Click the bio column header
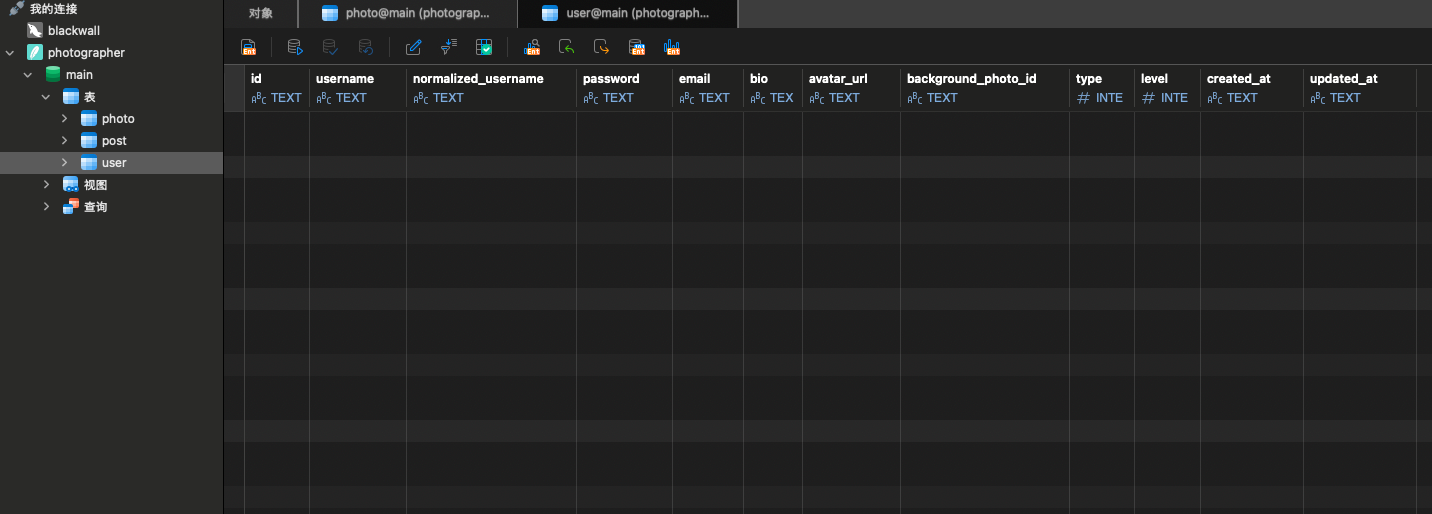This screenshot has height=514, width=1432. coord(773,88)
